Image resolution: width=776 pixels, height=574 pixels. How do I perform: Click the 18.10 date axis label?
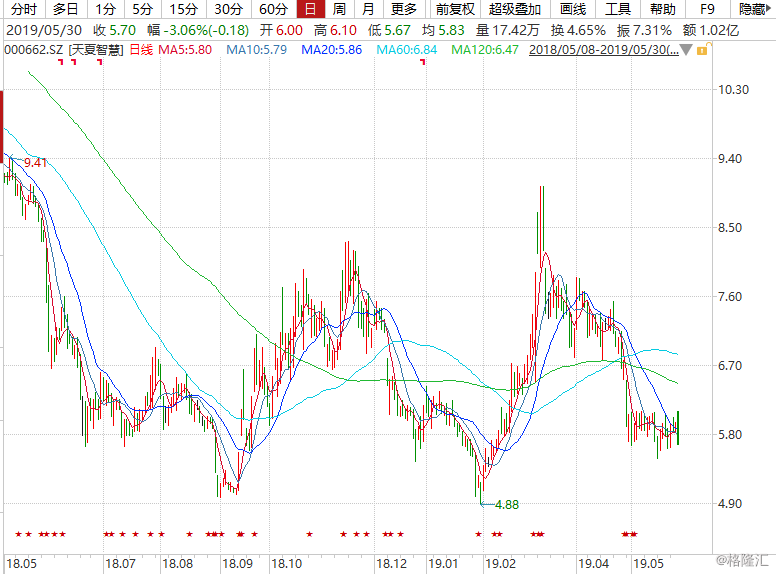coord(287,564)
